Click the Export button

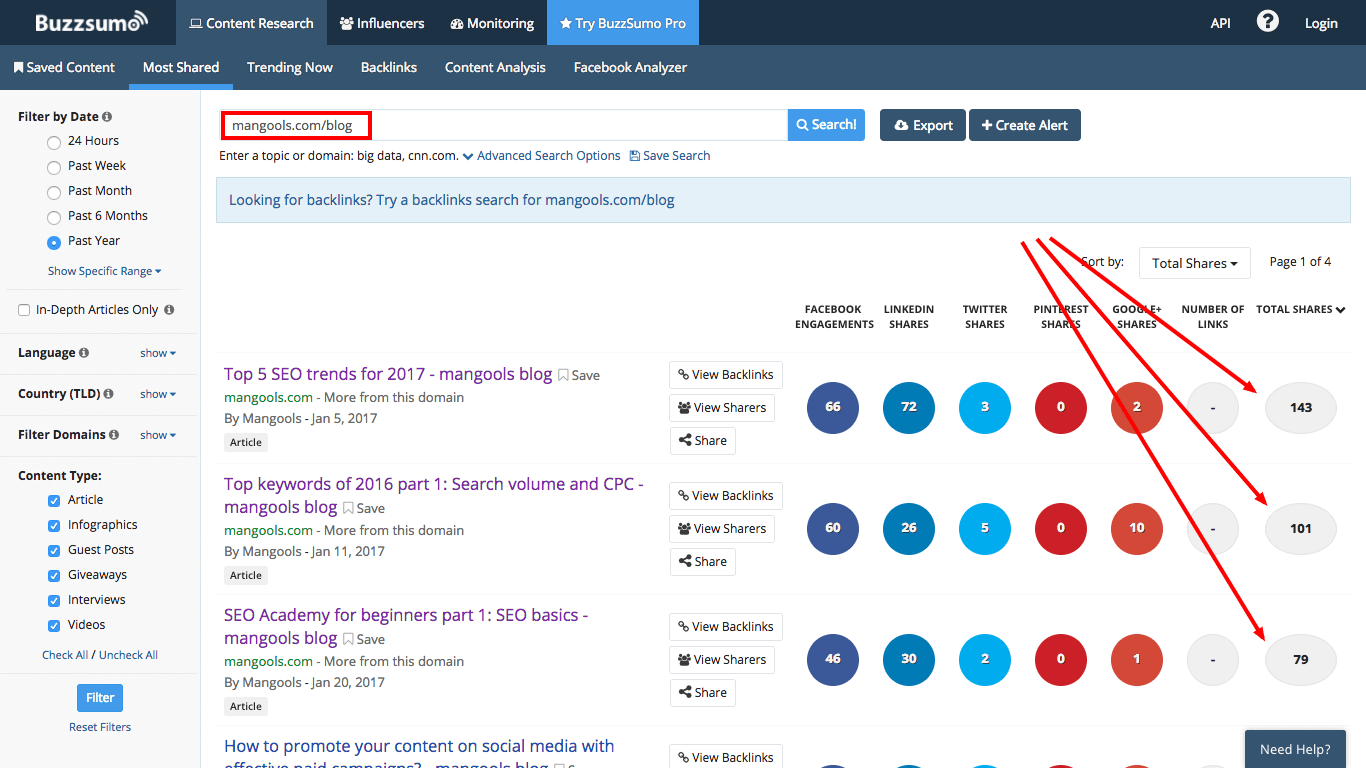click(x=923, y=125)
